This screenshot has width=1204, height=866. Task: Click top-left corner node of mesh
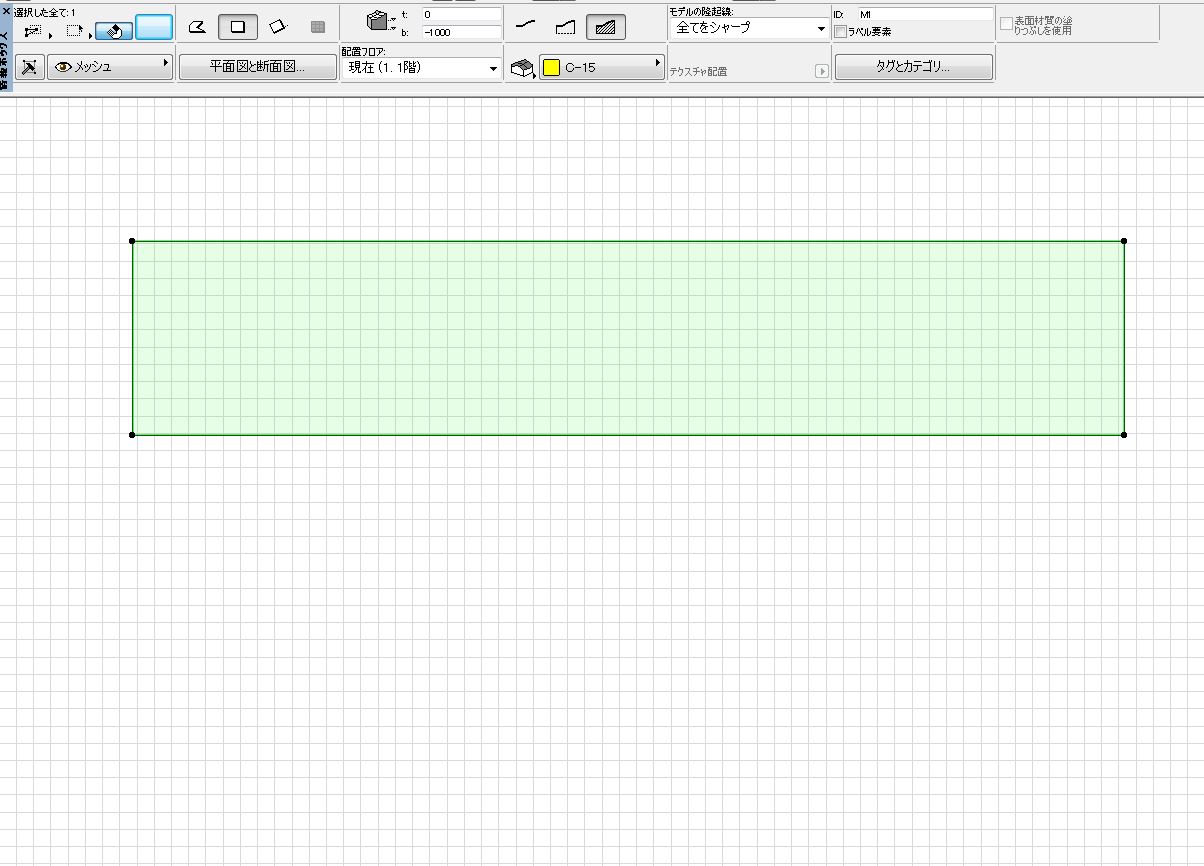[132, 241]
